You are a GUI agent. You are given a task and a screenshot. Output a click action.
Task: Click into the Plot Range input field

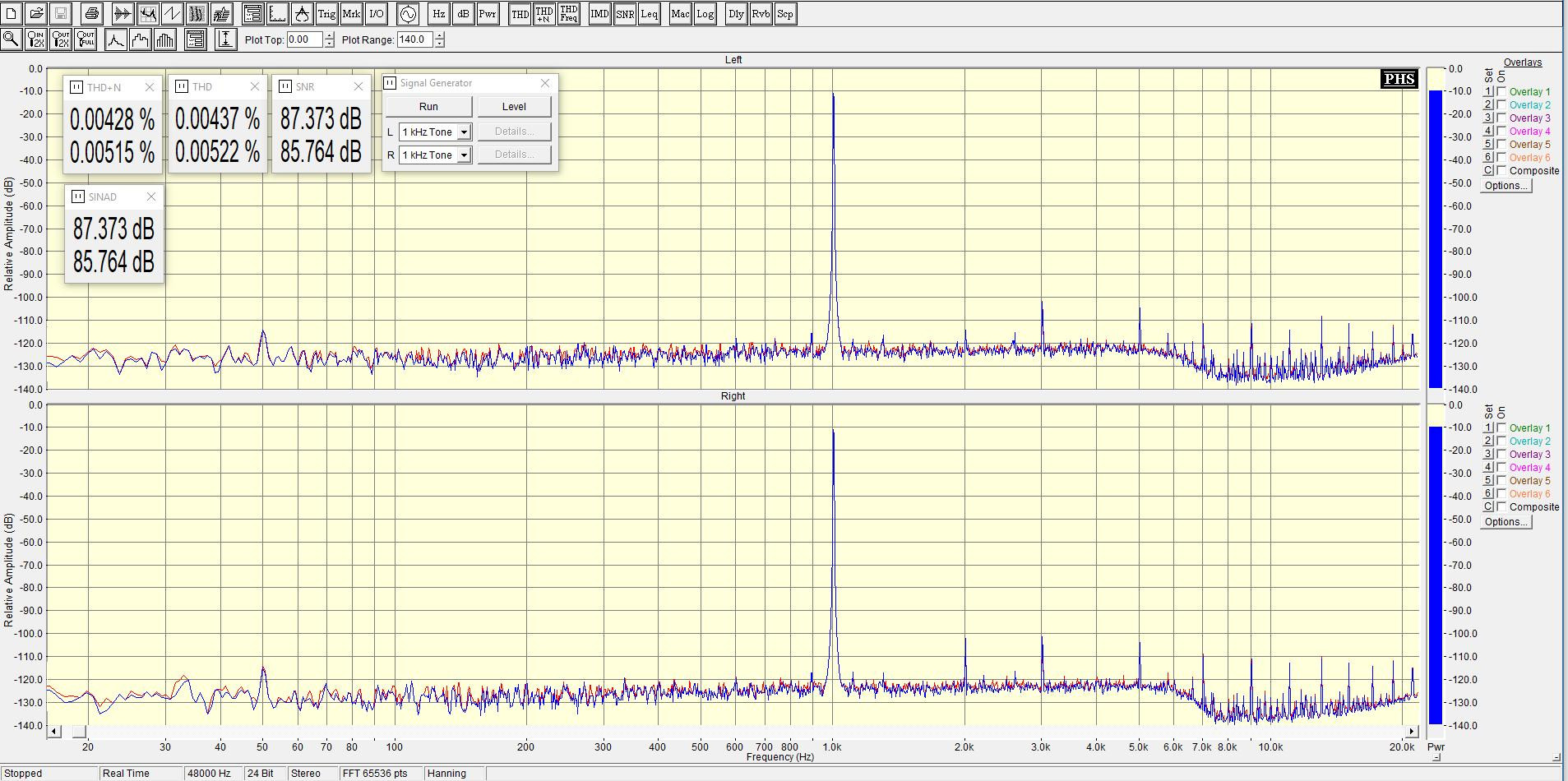point(414,39)
